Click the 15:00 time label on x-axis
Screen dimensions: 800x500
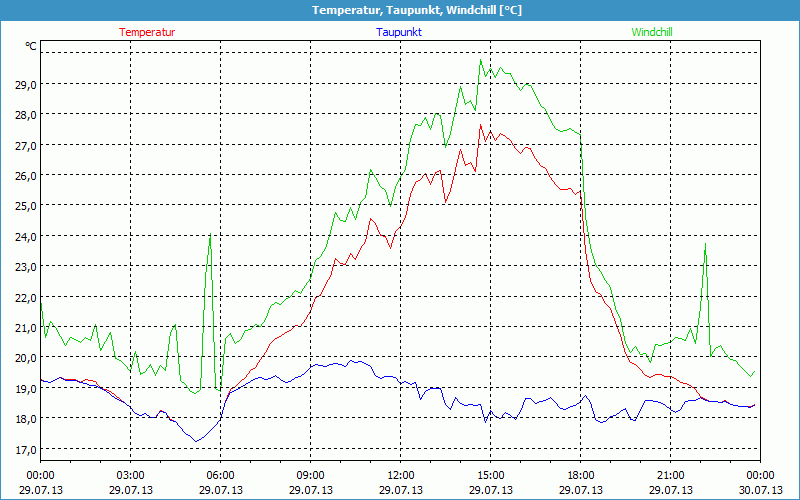pyautogui.click(x=491, y=476)
